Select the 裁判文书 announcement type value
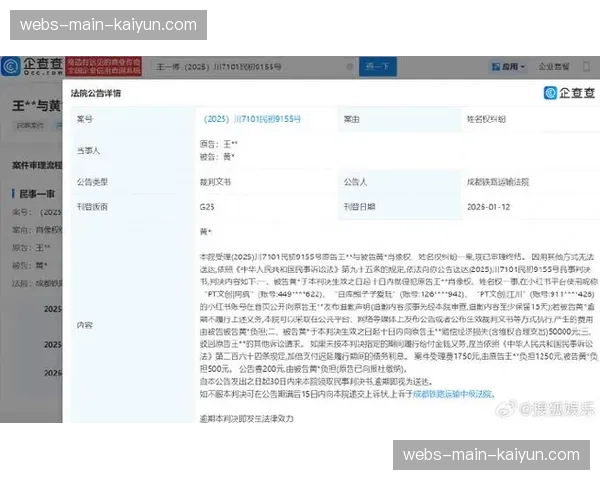This screenshot has height=480, width=600. (215, 182)
